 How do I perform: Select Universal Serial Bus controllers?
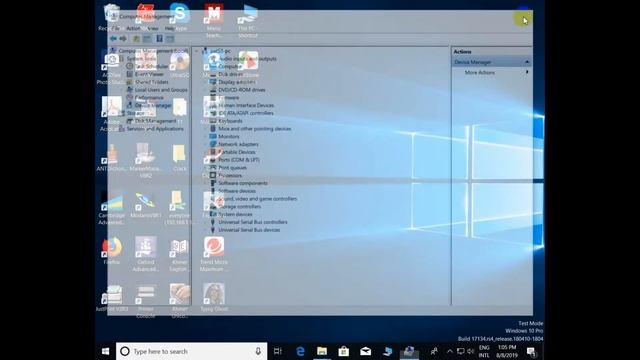[x=253, y=222]
